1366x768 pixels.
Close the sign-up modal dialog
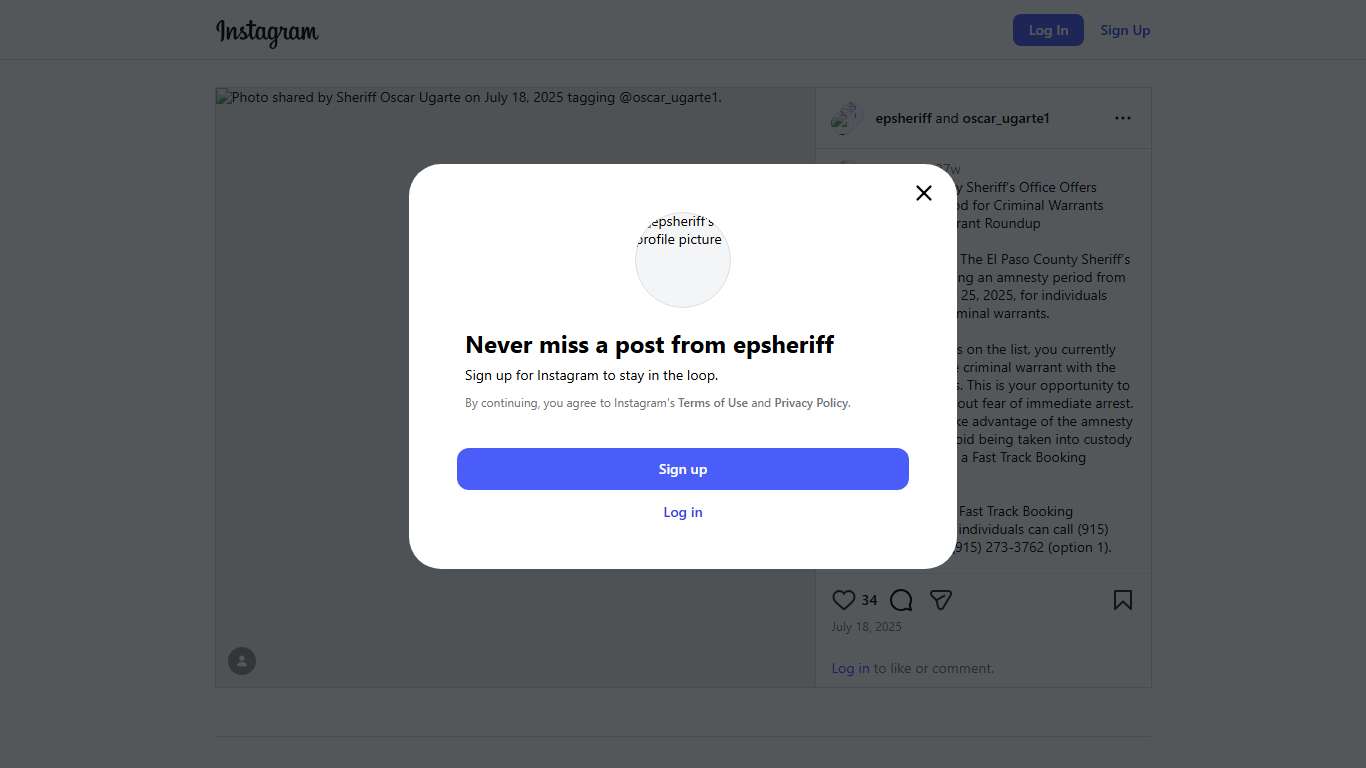[924, 193]
